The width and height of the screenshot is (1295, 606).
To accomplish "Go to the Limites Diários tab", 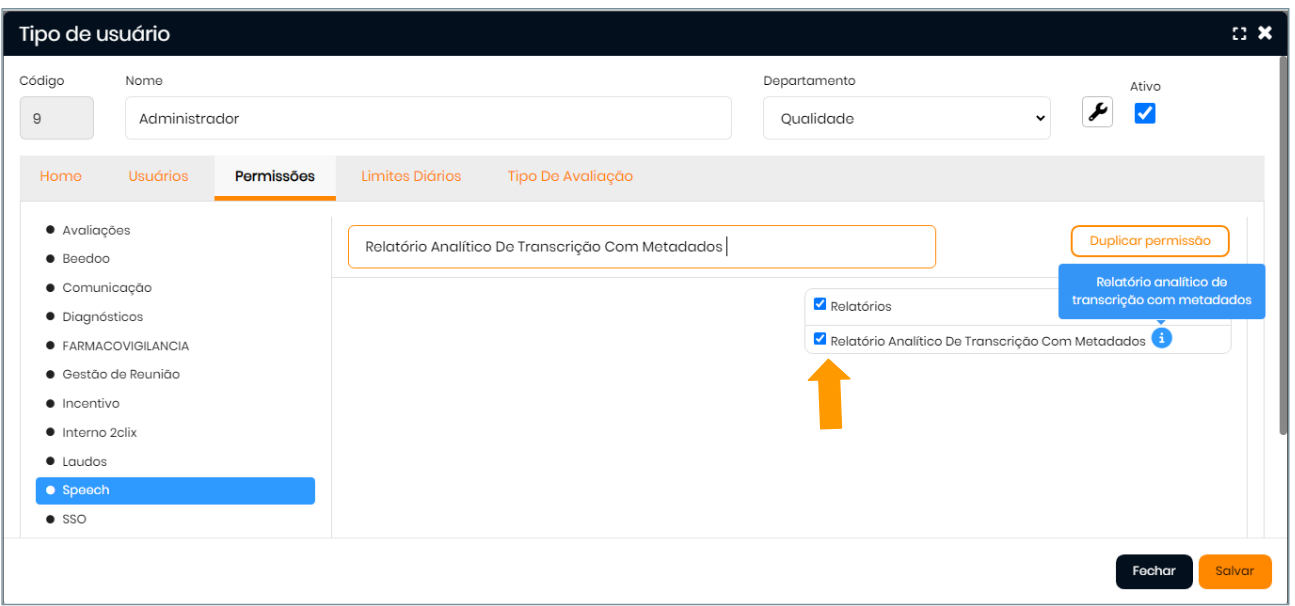I will click(x=411, y=176).
